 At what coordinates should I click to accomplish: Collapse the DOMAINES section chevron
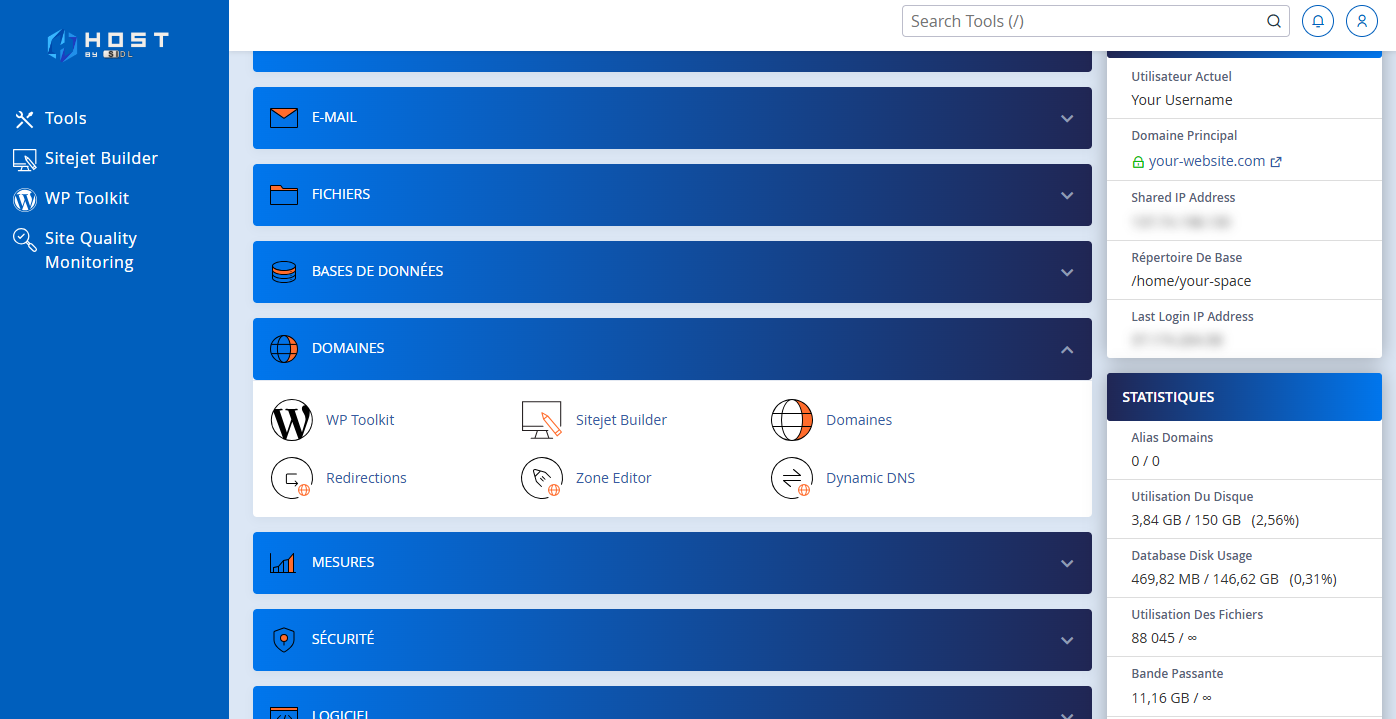coord(1067,349)
